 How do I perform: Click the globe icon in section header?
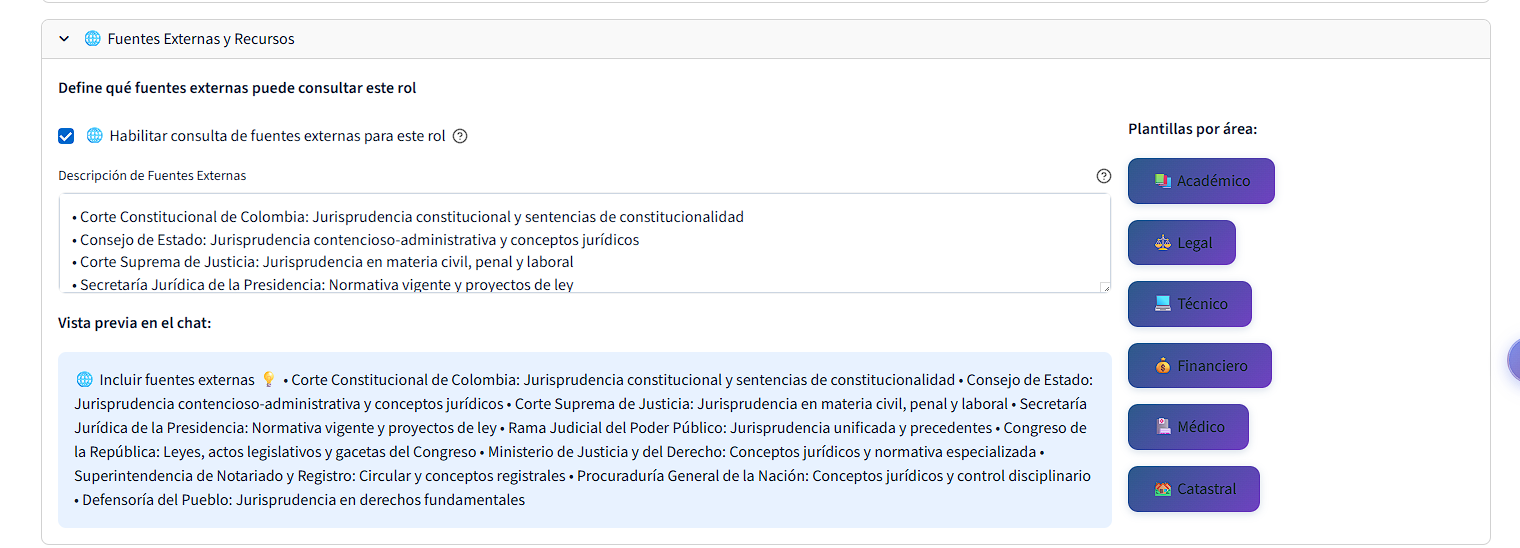coord(92,39)
